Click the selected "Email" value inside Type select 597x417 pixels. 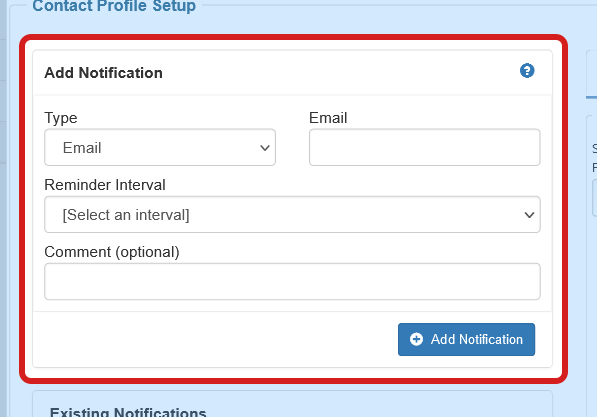click(82, 148)
